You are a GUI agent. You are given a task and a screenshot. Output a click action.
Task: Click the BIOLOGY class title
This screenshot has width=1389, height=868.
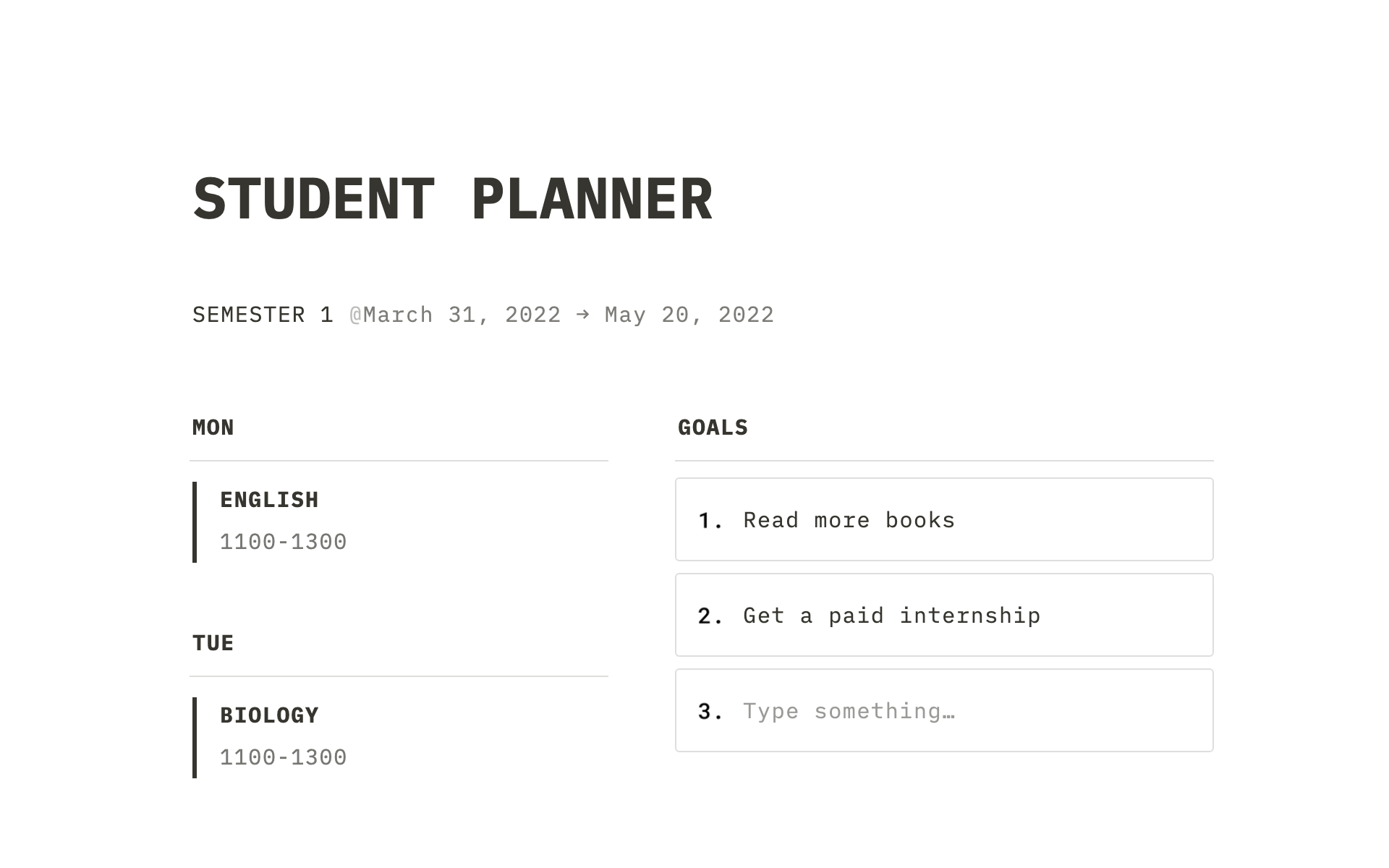click(269, 715)
